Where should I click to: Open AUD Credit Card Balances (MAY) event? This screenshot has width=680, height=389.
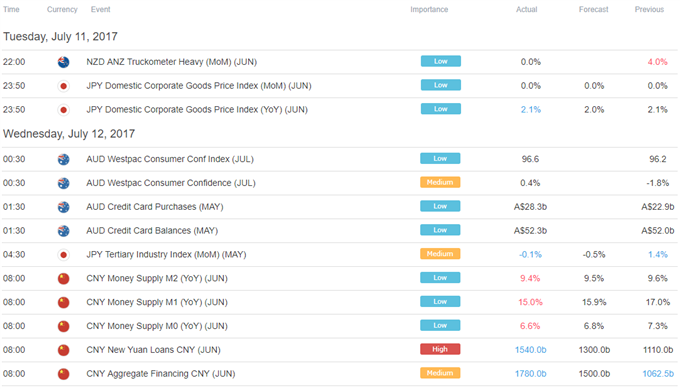coord(152,231)
